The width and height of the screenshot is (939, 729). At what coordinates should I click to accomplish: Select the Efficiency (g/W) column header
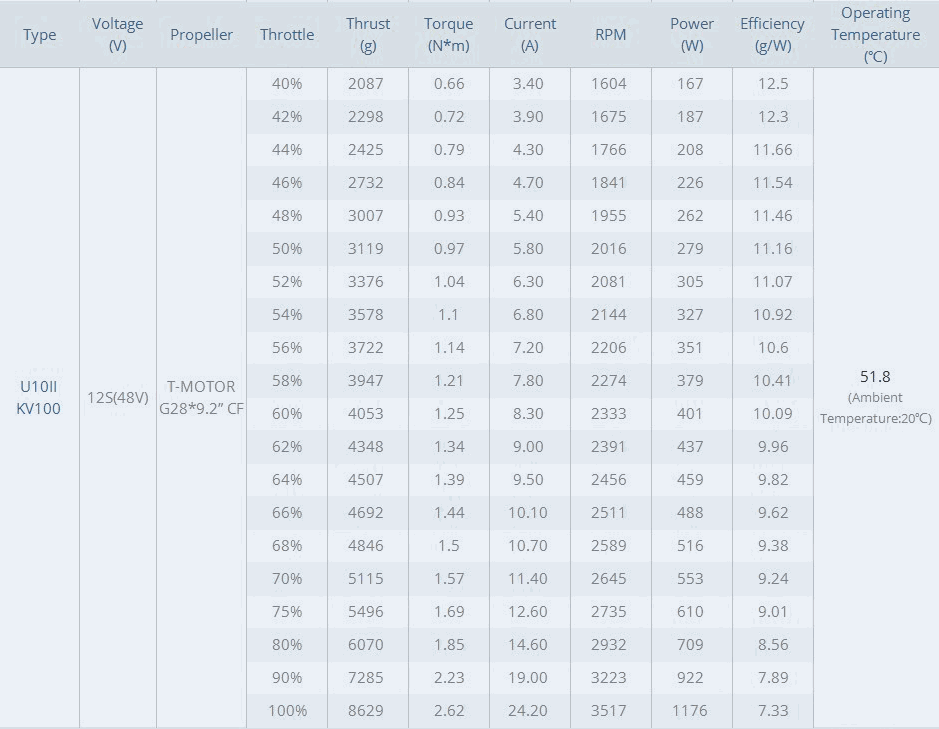click(772, 35)
